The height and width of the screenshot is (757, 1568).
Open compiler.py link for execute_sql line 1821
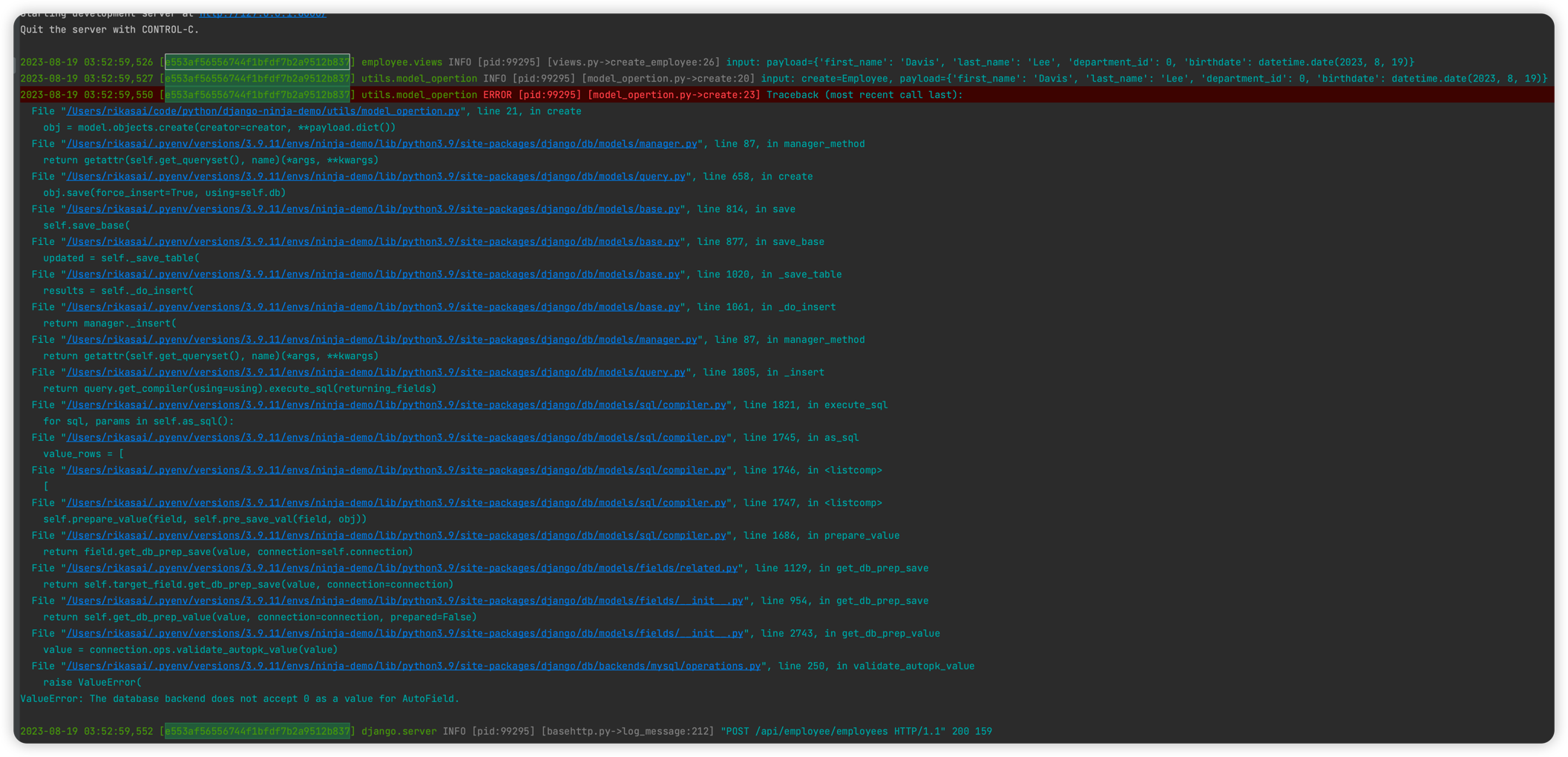(396, 405)
